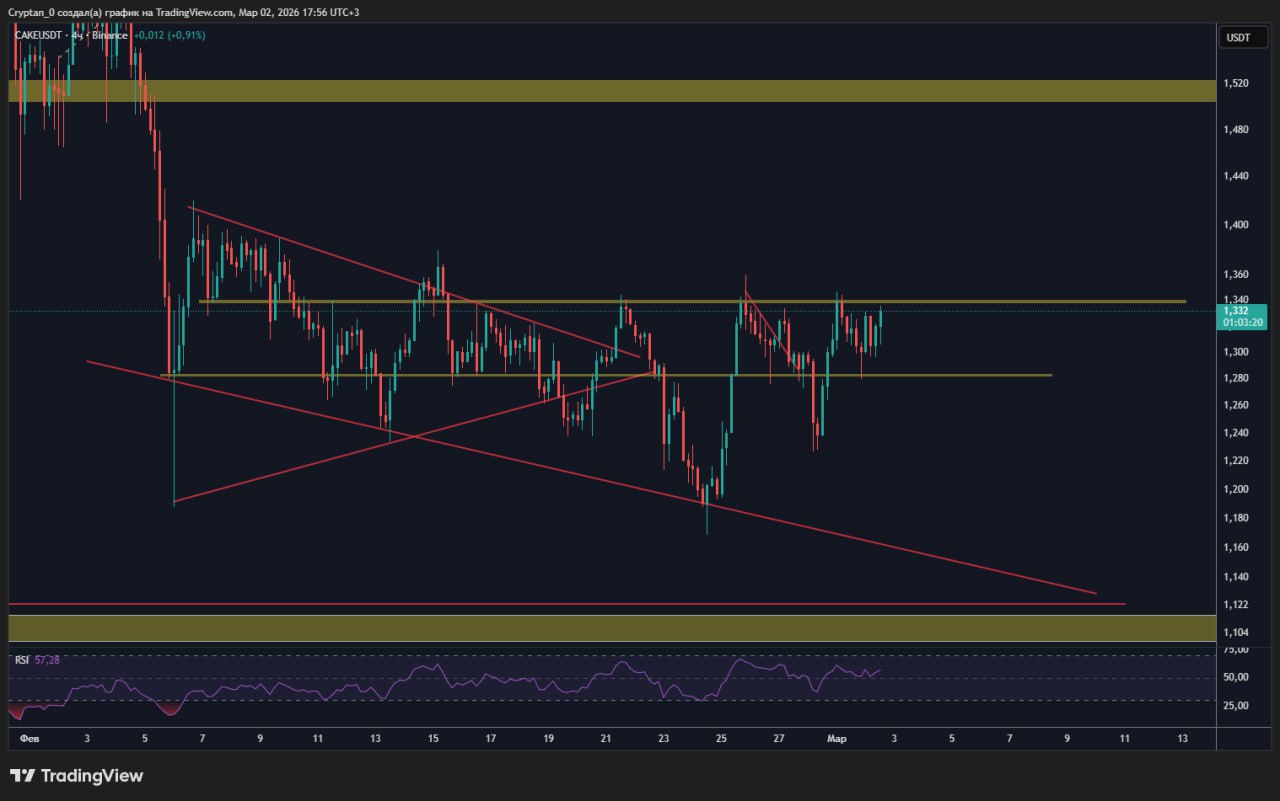
Task: Click the TradingView logo
Action: tap(77, 776)
